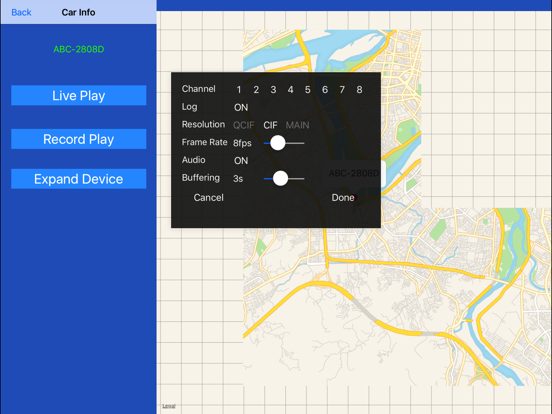Viewport: 552px width, 414px height.
Task: Choose QCIF resolution
Action: [243, 125]
